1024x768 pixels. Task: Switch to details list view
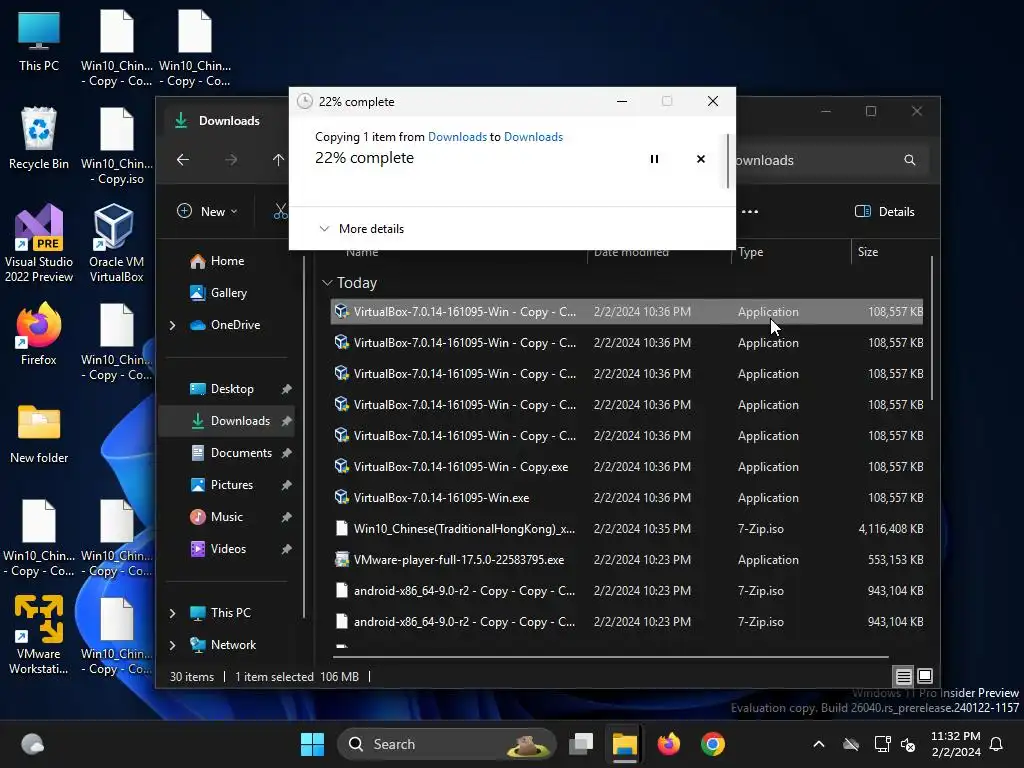click(903, 677)
